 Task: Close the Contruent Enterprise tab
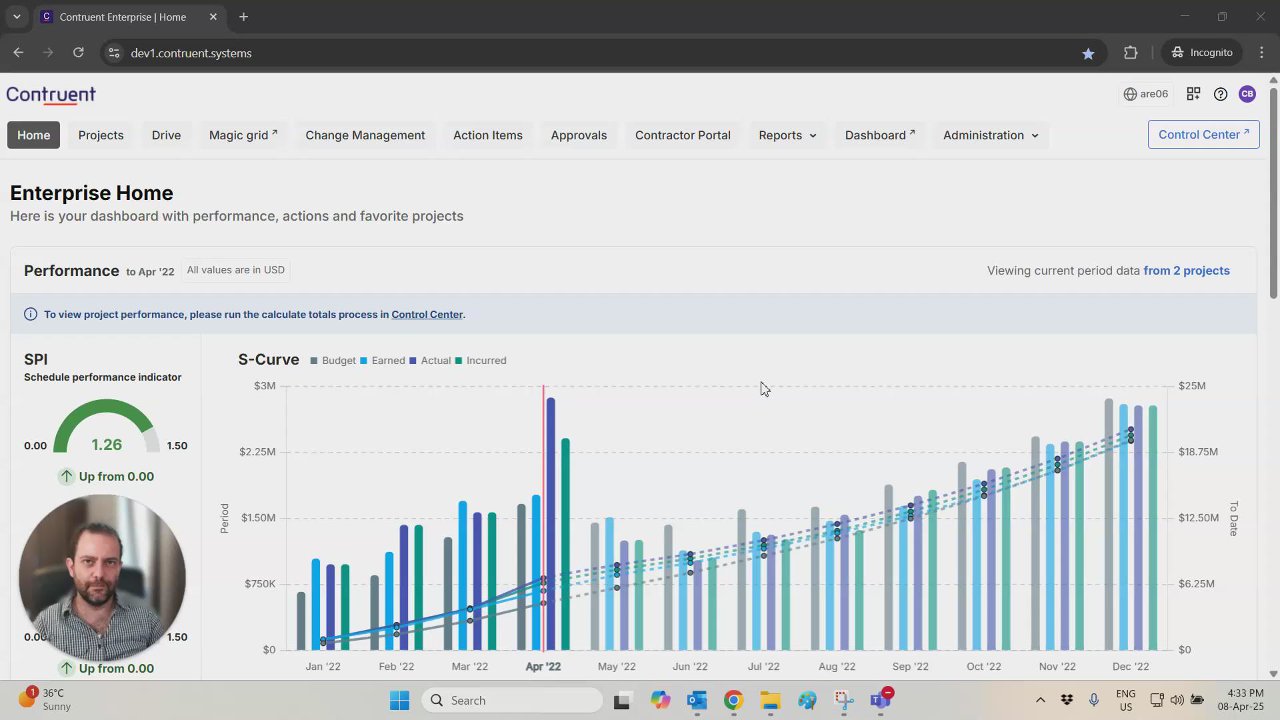tap(213, 17)
